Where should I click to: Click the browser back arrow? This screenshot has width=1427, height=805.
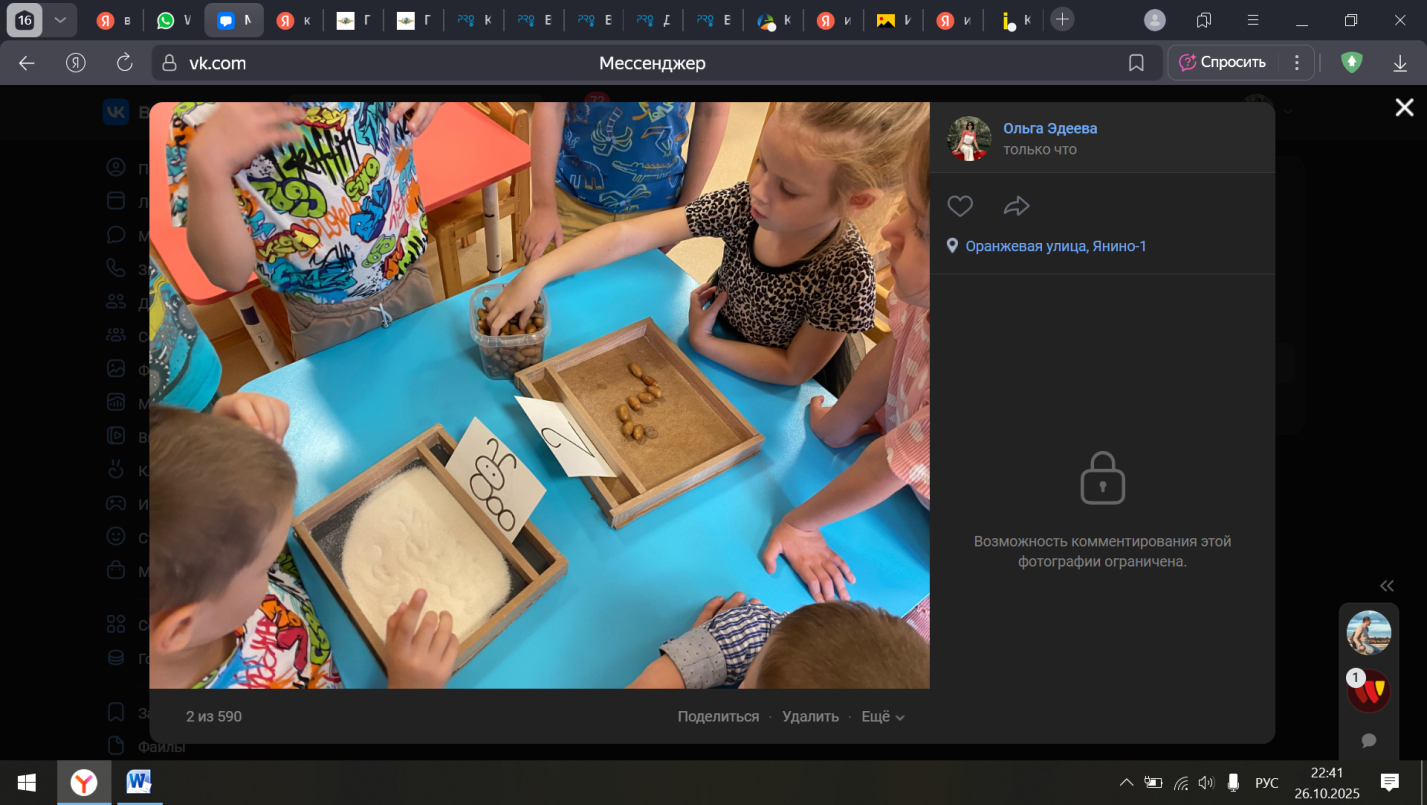27,63
